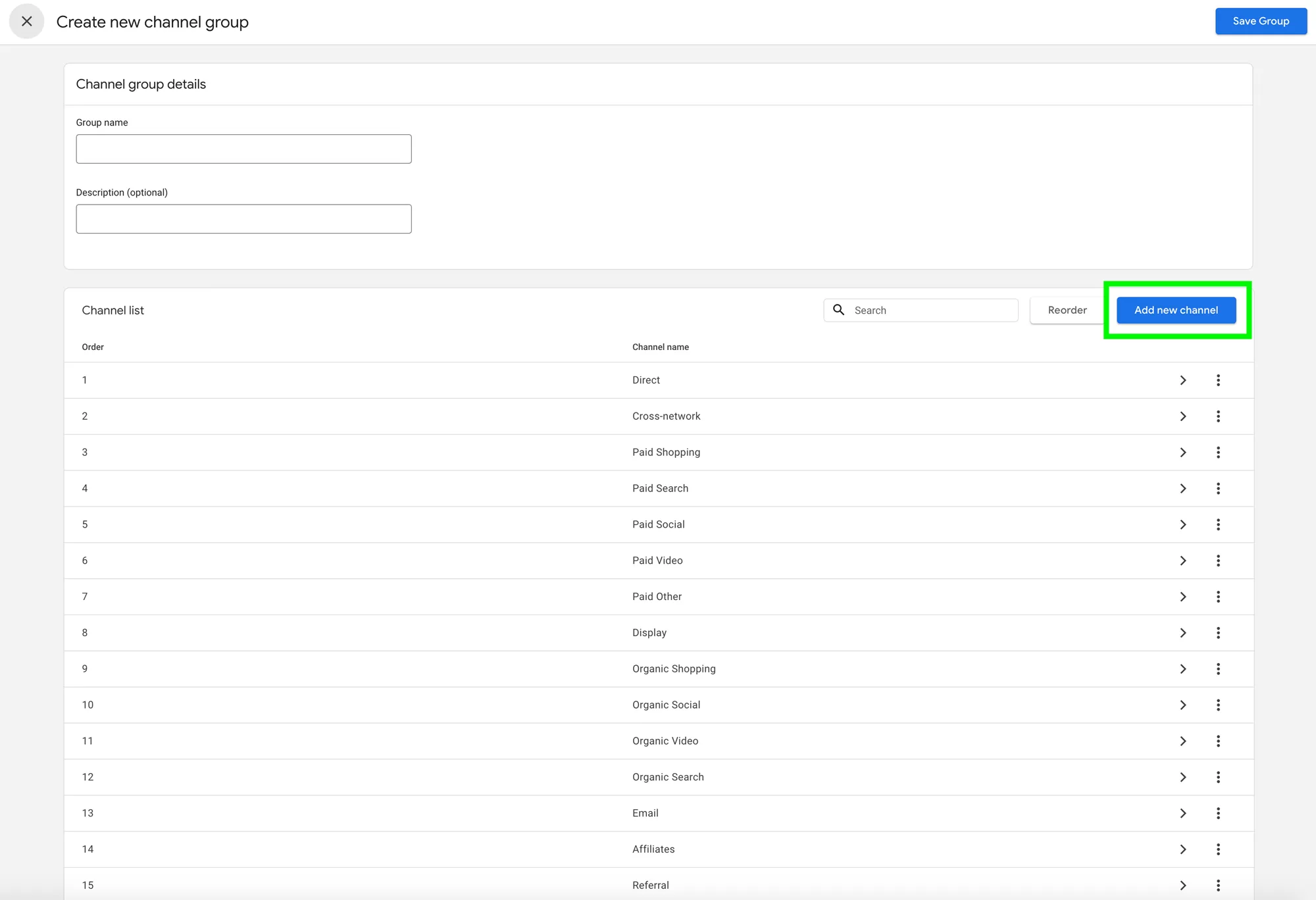This screenshot has height=900, width=1316.
Task: Select the Organic Shopping channel name
Action: (674, 669)
